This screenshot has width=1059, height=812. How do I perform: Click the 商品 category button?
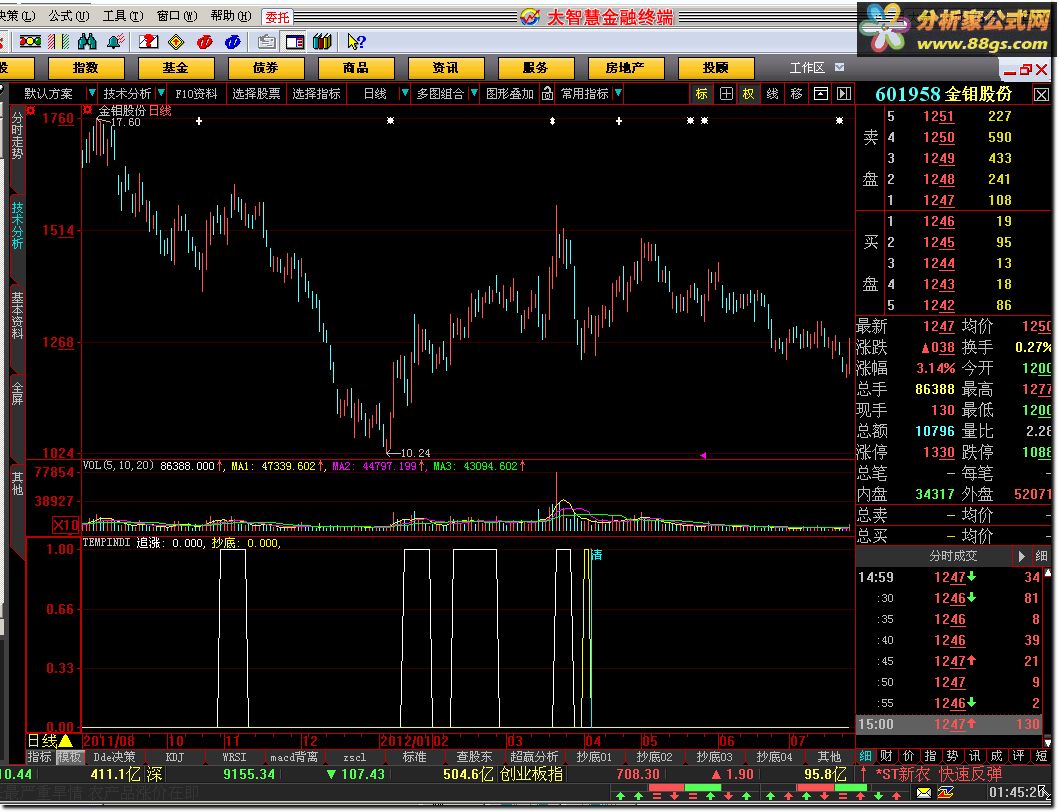tap(355, 68)
